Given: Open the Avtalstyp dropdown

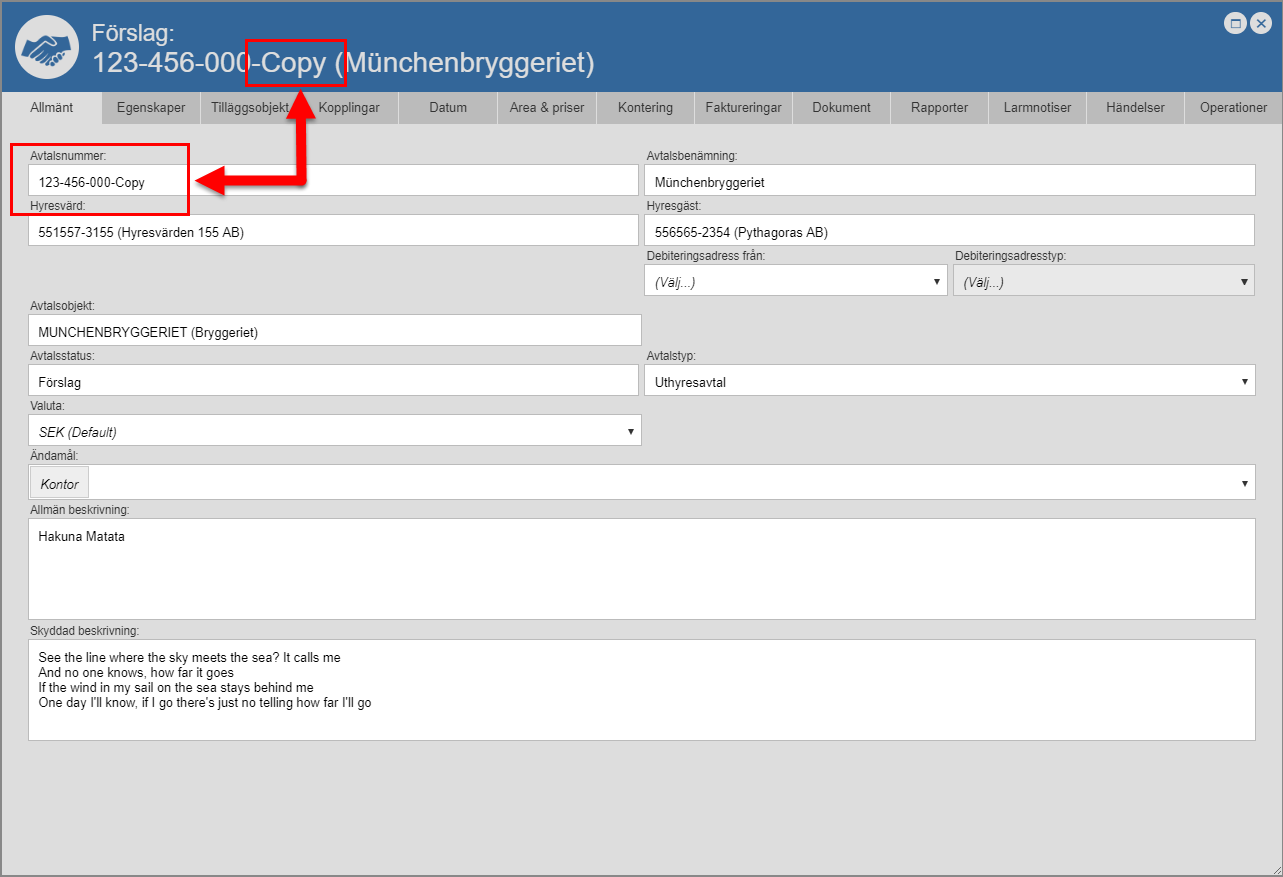Looking at the screenshot, I should click(949, 381).
